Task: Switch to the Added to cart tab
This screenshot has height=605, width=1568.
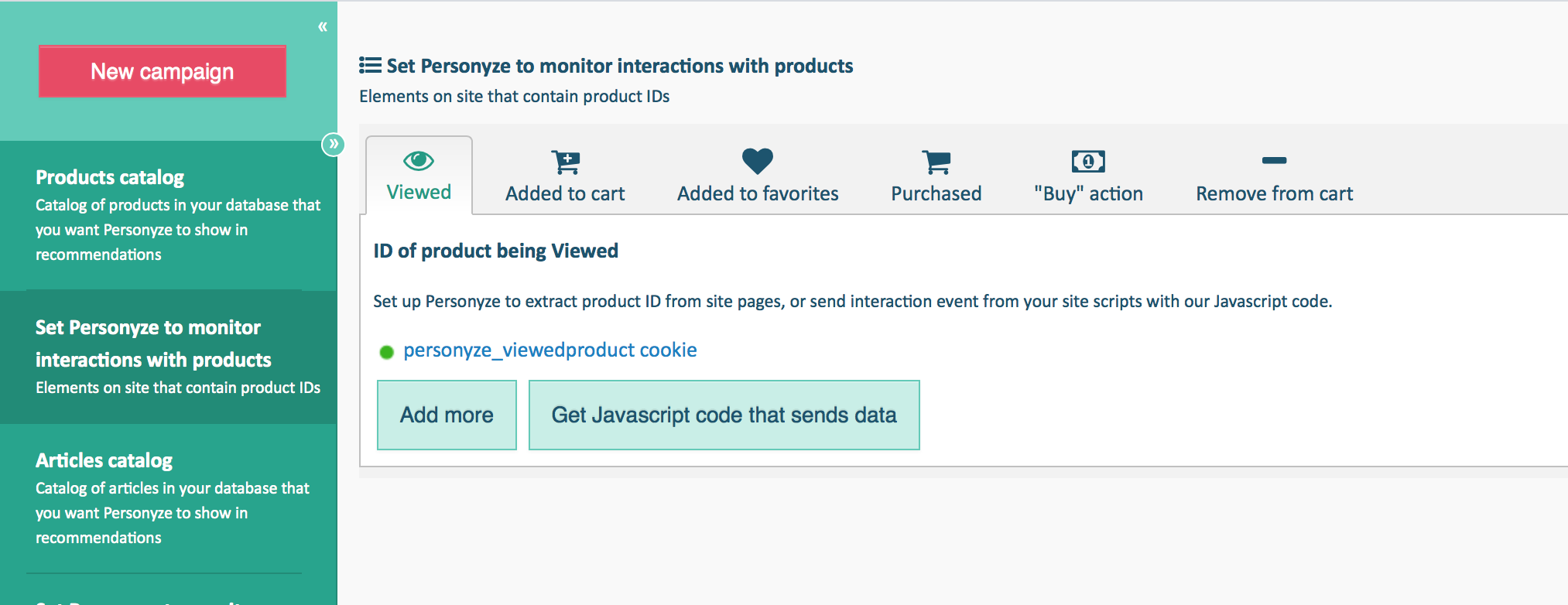Action: point(565,193)
